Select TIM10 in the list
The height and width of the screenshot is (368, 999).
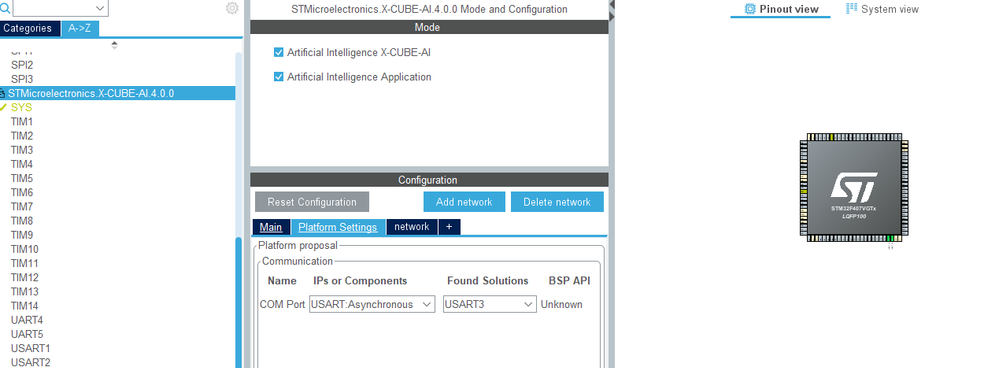[25, 249]
